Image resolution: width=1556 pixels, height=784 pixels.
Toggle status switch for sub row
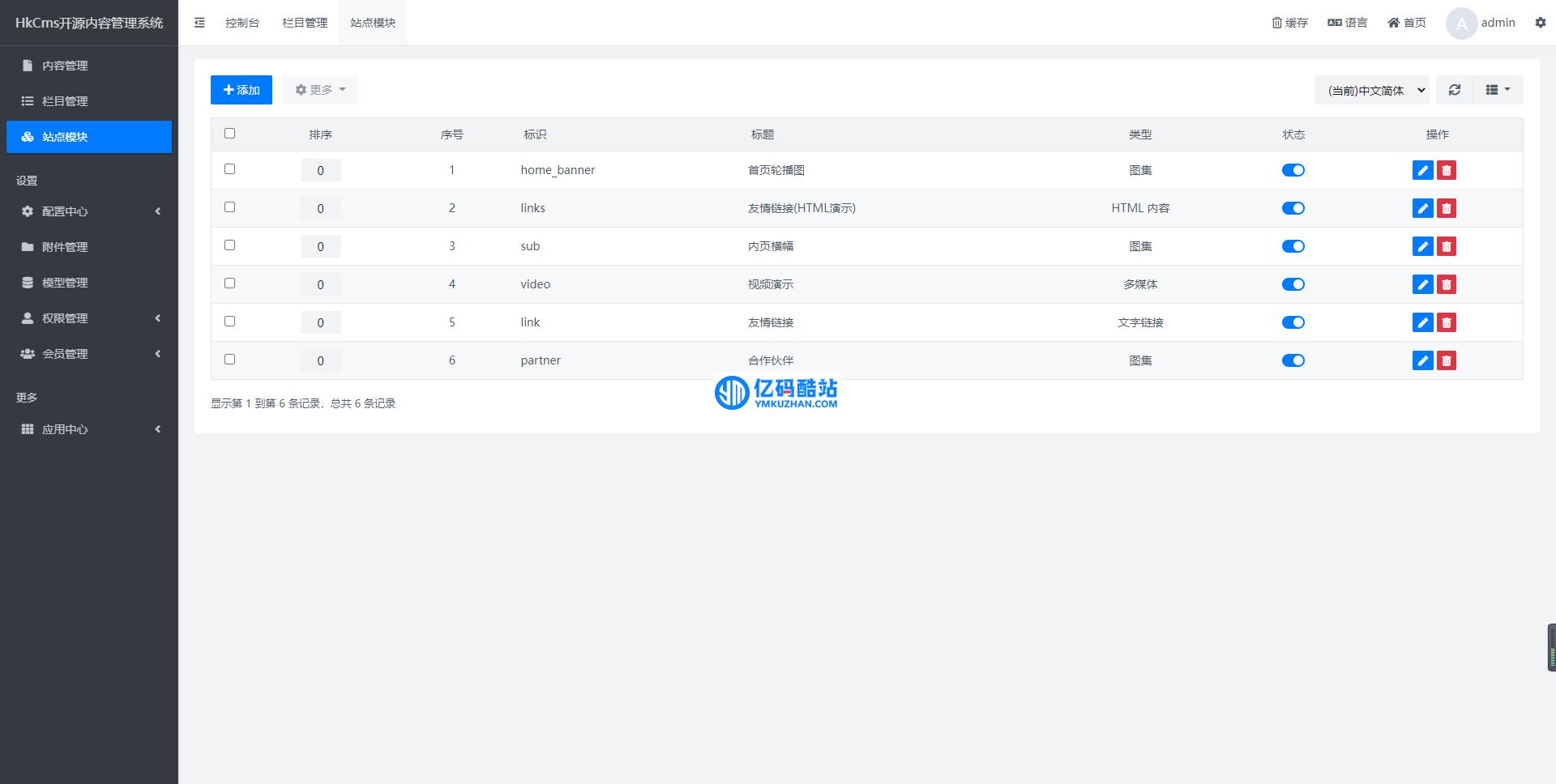(1293, 246)
